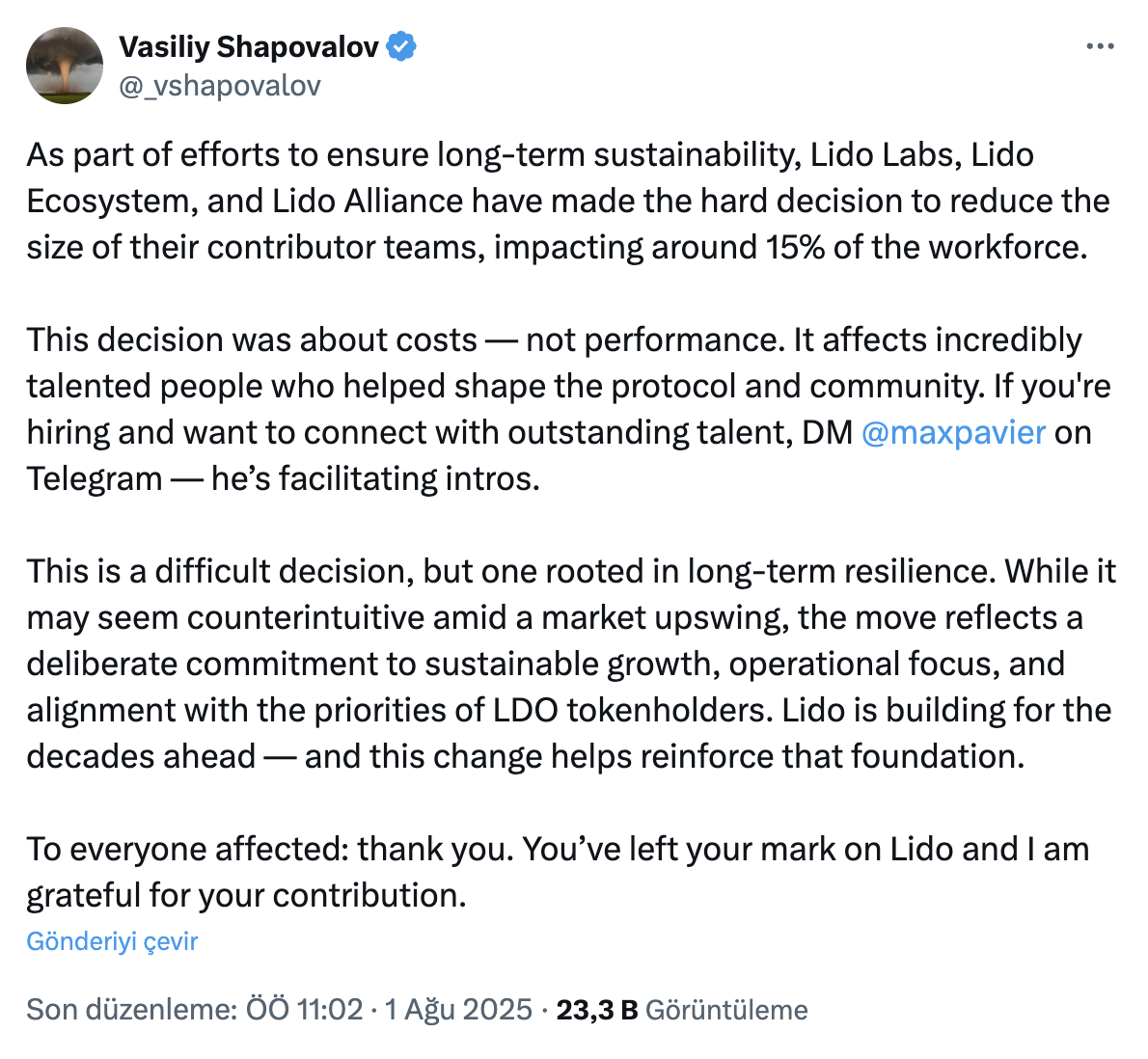1148x1059 pixels.
Task: Click the "grateful for your contribution" line
Action: (x=246, y=895)
